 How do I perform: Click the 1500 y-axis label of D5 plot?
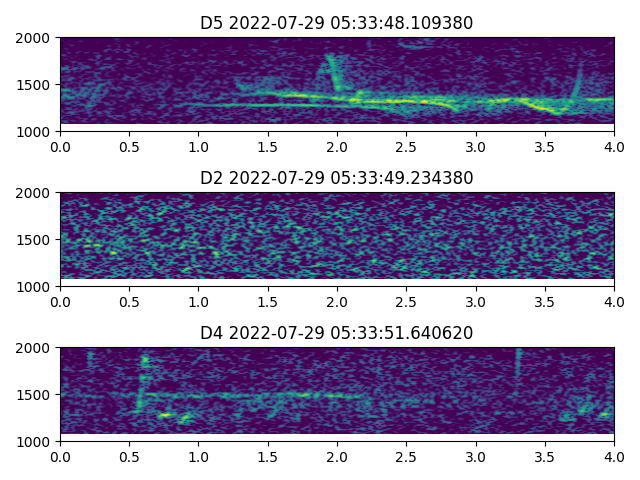click(36, 85)
